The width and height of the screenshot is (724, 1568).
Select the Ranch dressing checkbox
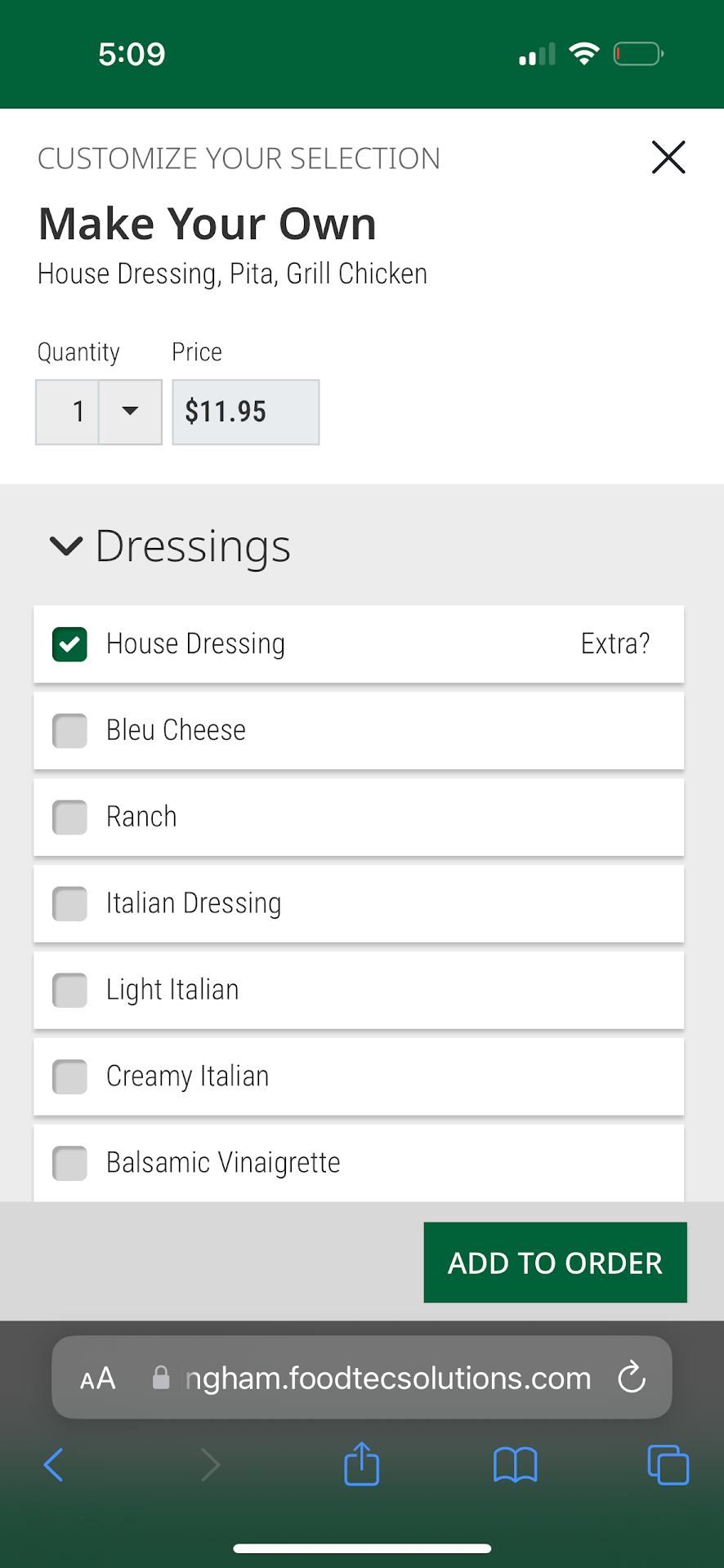tap(70, 817)
